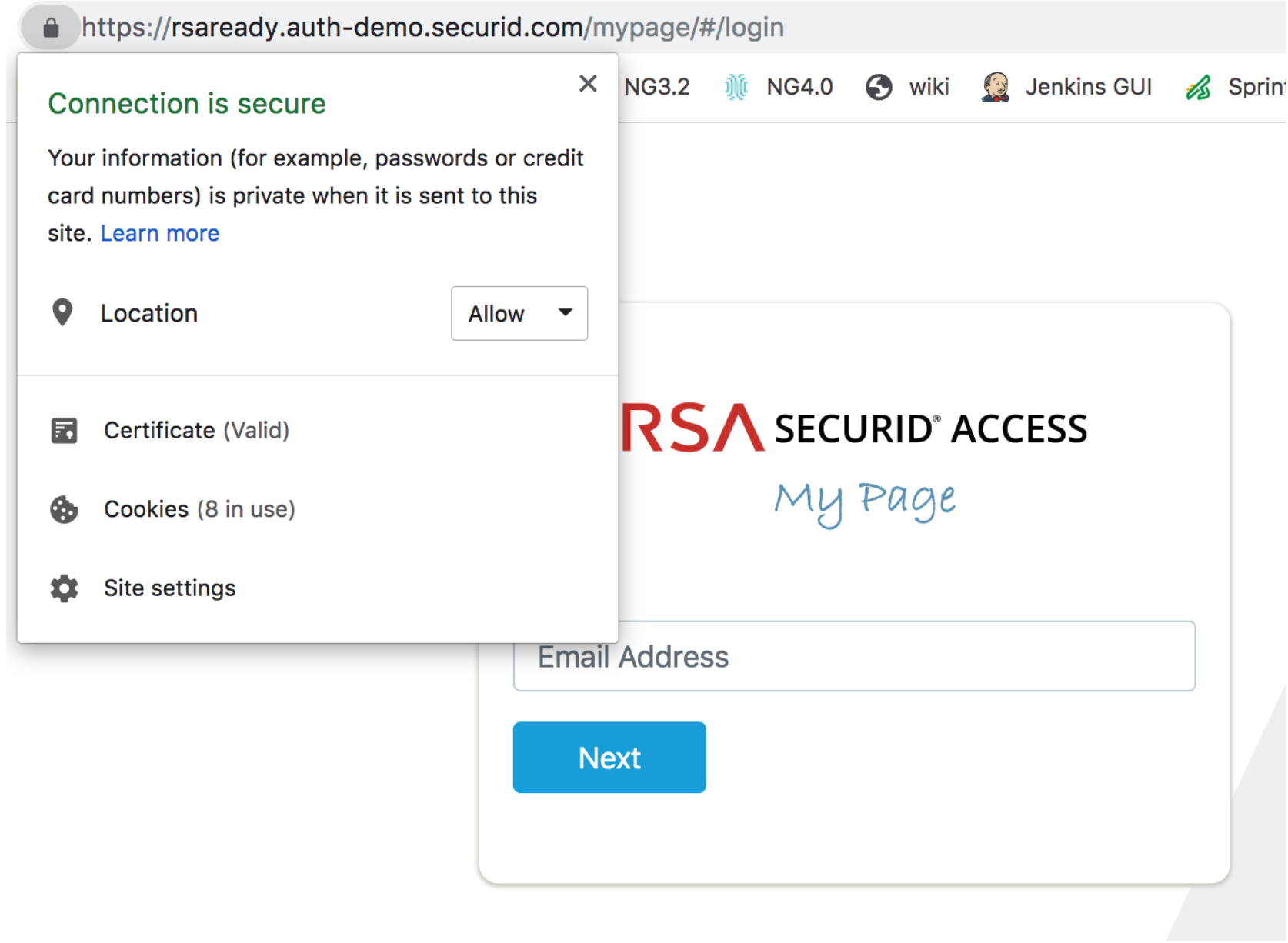1288x943 pixels.
Task: Close the site information popup
Action: tap(588, 83)
